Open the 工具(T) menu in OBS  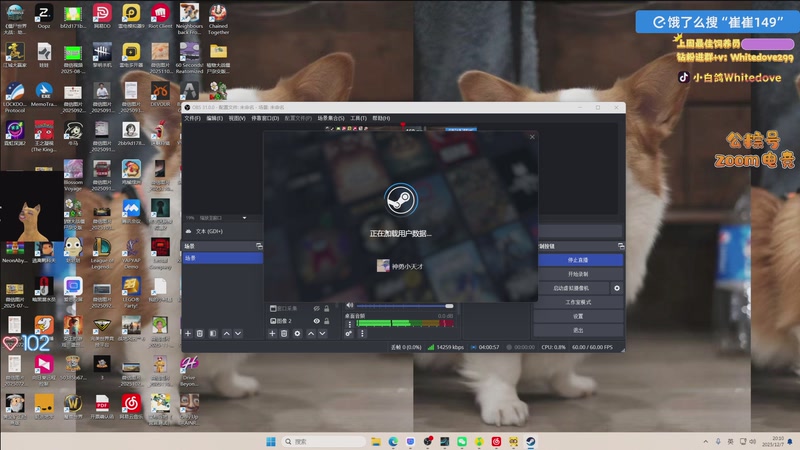(x=358, y=118)
